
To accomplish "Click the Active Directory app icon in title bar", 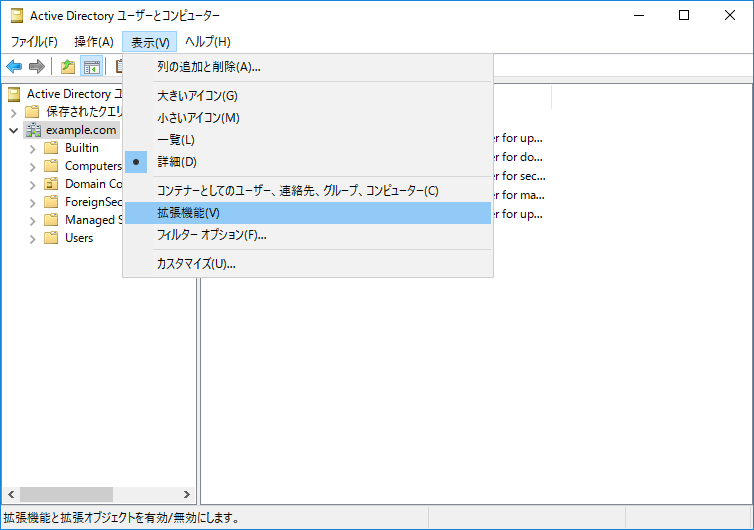I will tap(17, 16).
